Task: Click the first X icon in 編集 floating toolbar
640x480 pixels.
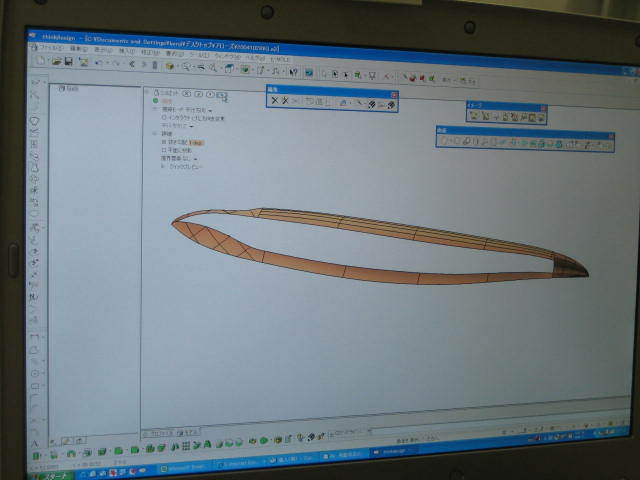Action: pos(275,100)
